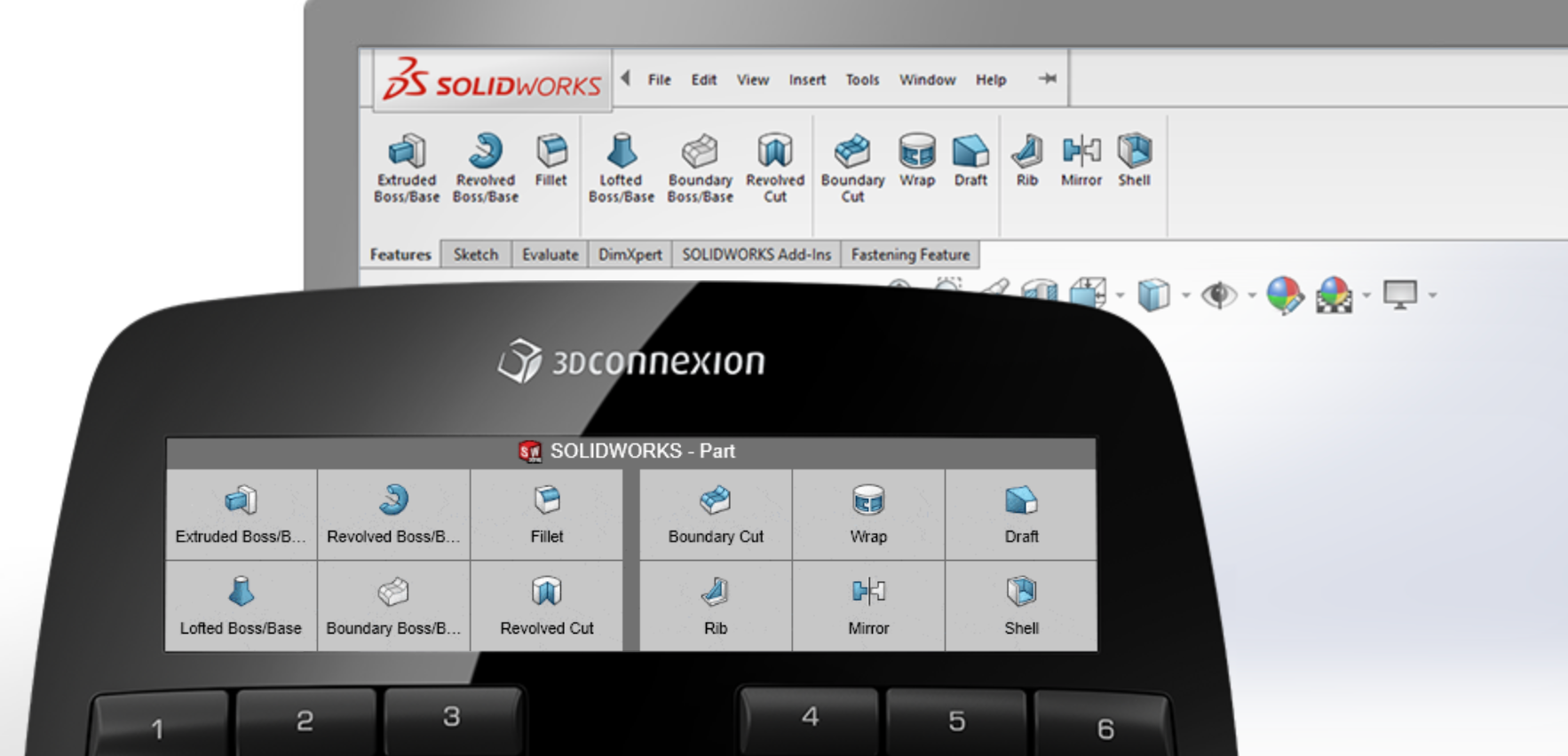Open the Apply Scene dropdown arrow

coord(1366,295)
